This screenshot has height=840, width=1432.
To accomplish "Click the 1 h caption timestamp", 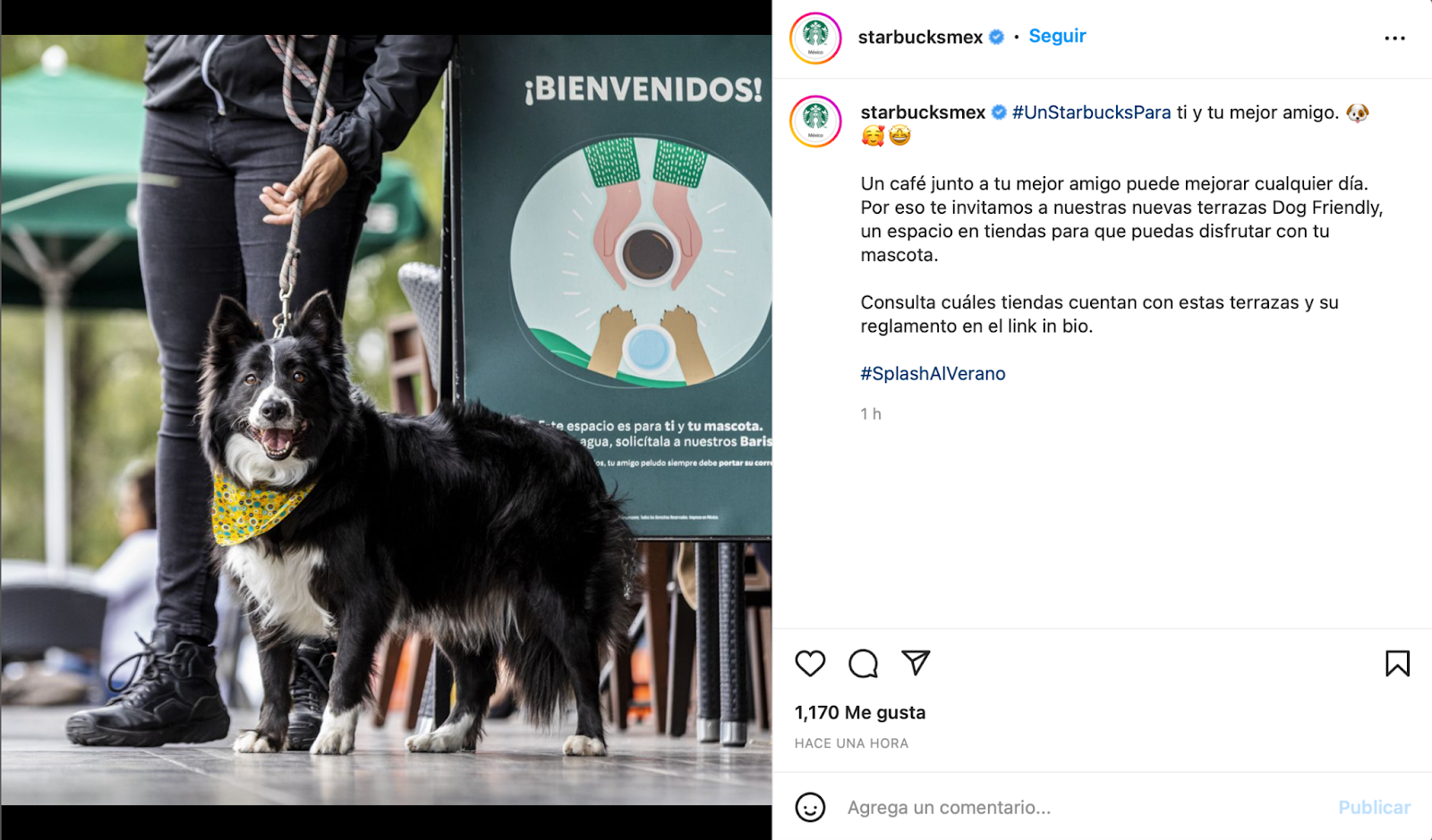I will click(x=871, y=414).
